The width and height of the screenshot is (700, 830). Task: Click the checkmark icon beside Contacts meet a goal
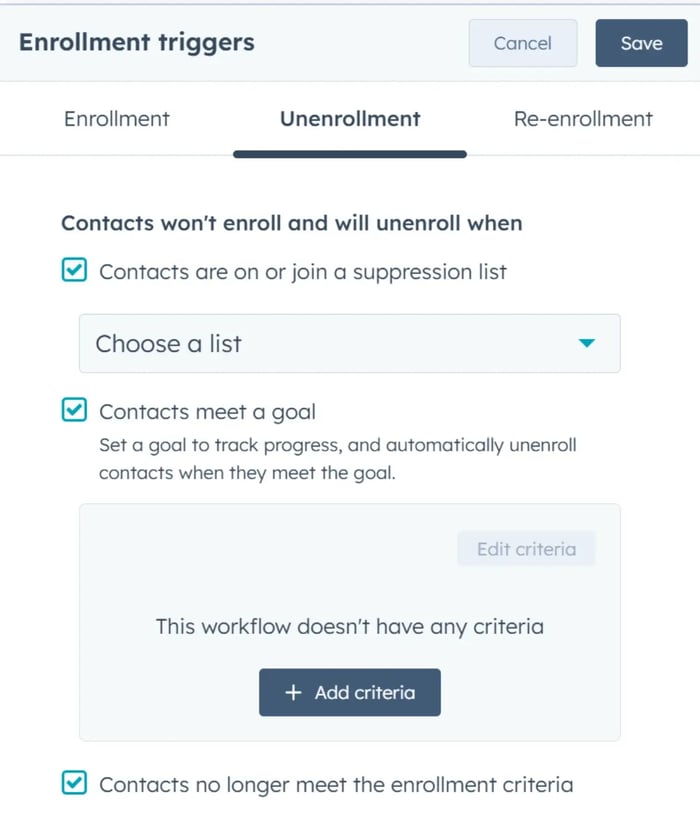73,410
